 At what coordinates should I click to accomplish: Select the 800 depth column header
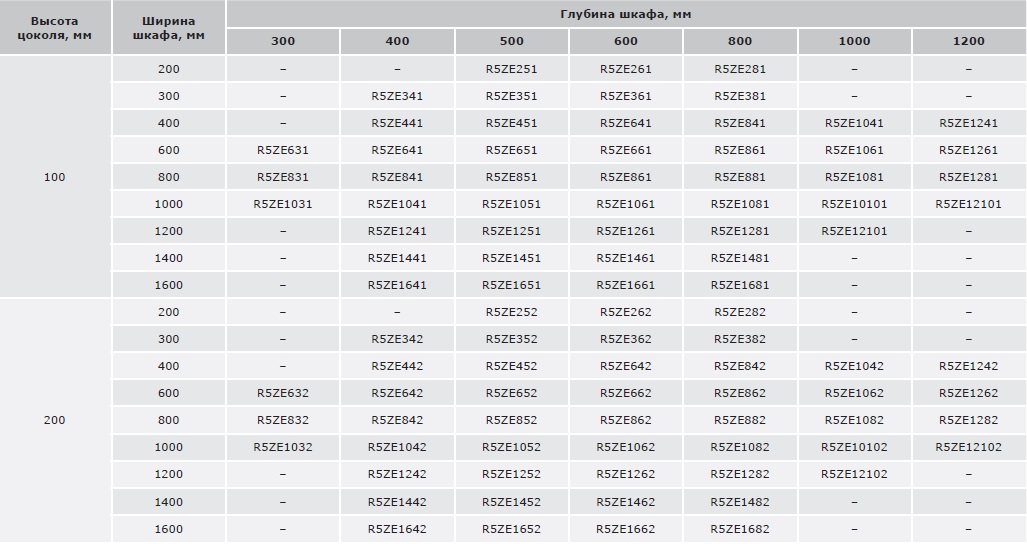(740, 41)
